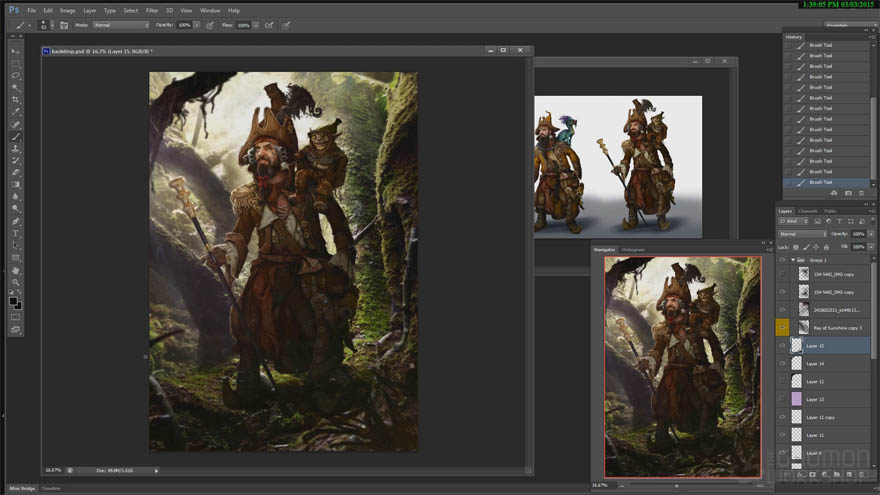
Task: Toggle pressure for size icon
Action: point(286,25)
